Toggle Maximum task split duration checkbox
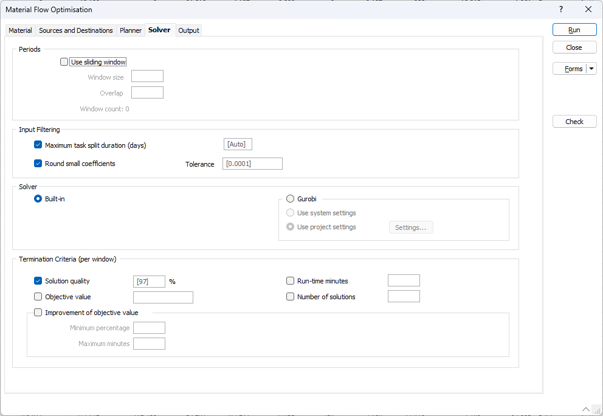603x416 pixels. tap(38, 145)
